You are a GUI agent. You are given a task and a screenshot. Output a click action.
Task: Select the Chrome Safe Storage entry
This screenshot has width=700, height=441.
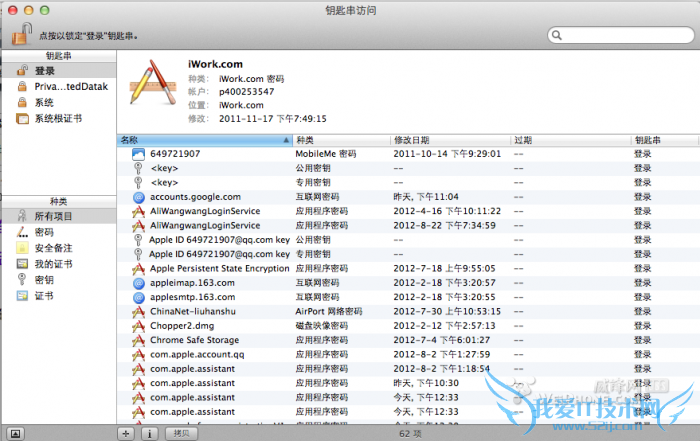tap(408, 340)
